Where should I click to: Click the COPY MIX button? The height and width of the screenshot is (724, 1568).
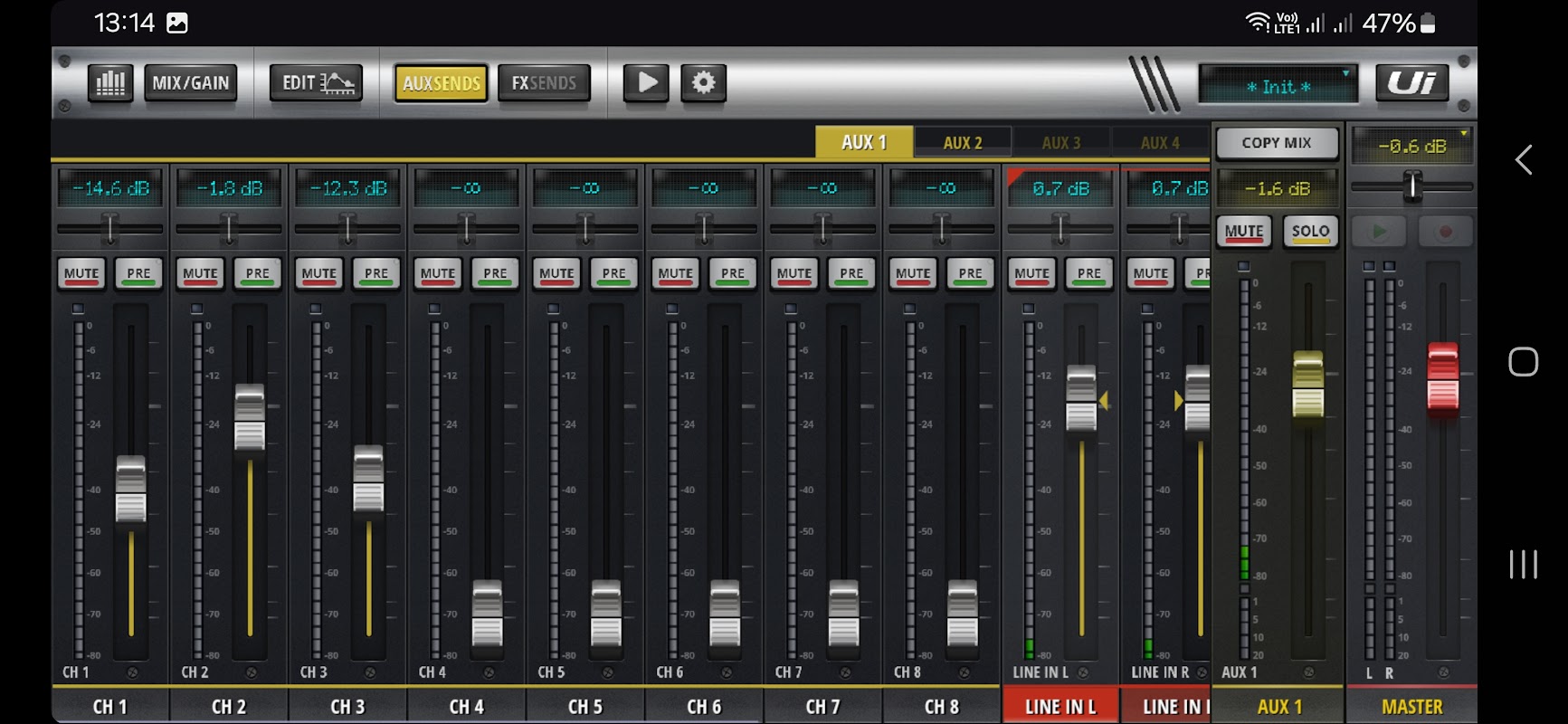(1276, 143)
